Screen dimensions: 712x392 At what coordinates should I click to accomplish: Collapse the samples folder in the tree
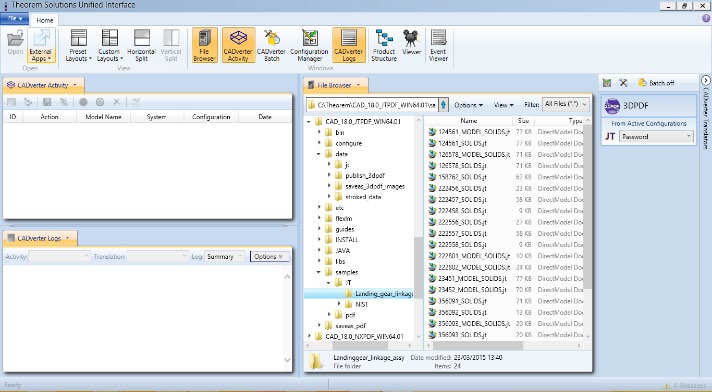319,272
